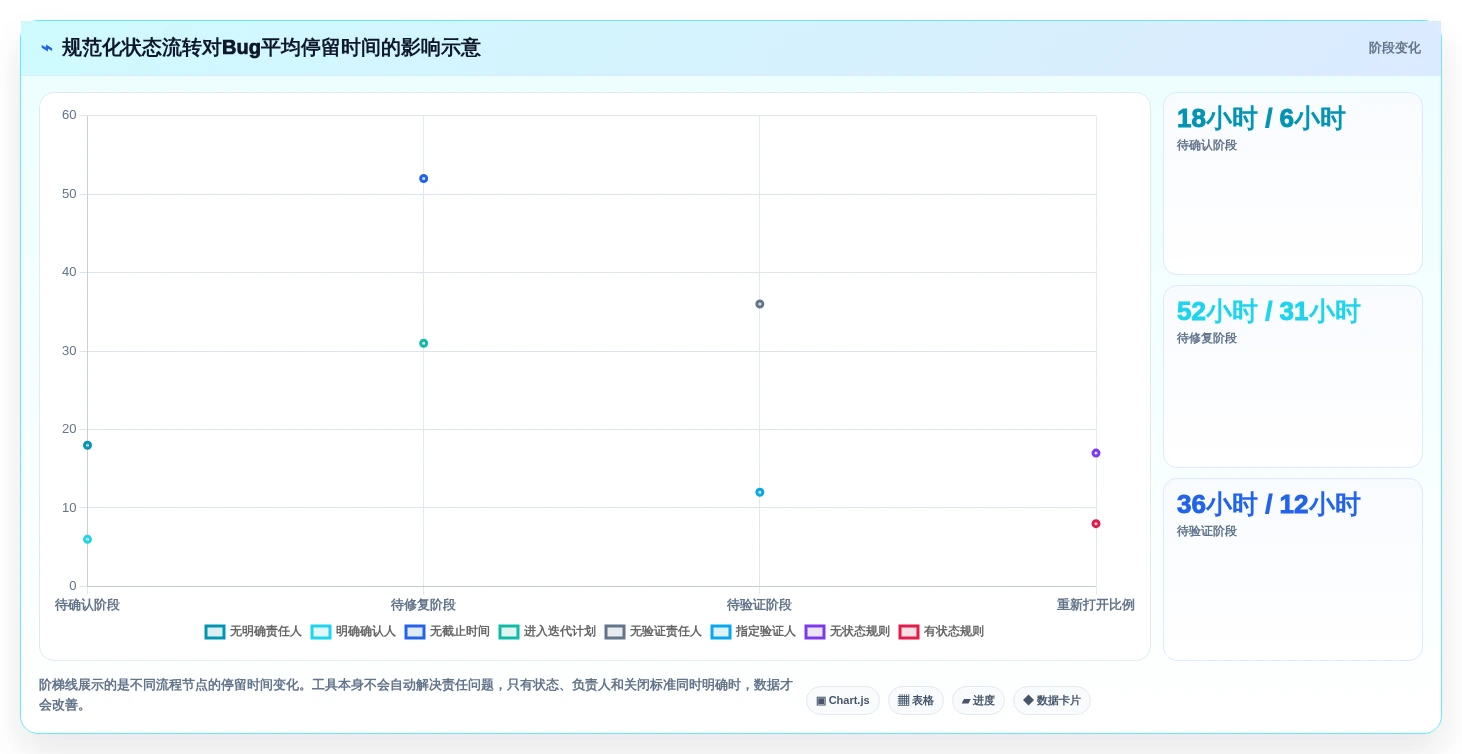Toggle the 无截止时间 legend item
This screenshot has width=1462, height=754.
tap(447, 632)
